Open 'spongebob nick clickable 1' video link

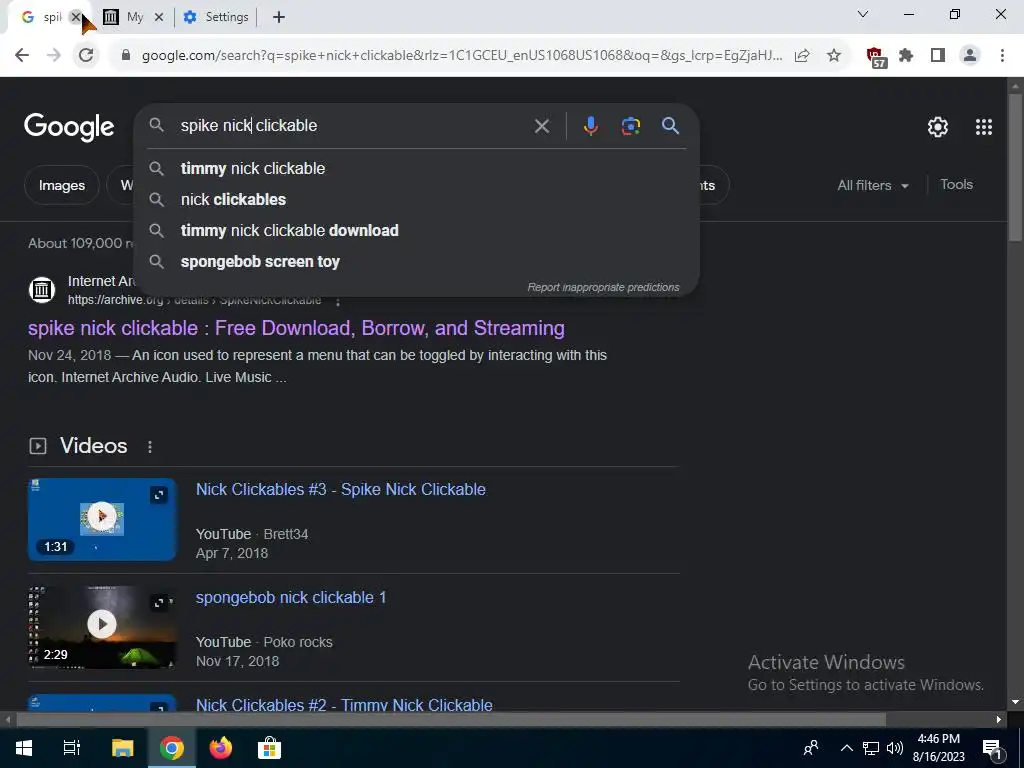tap(291, 598)
